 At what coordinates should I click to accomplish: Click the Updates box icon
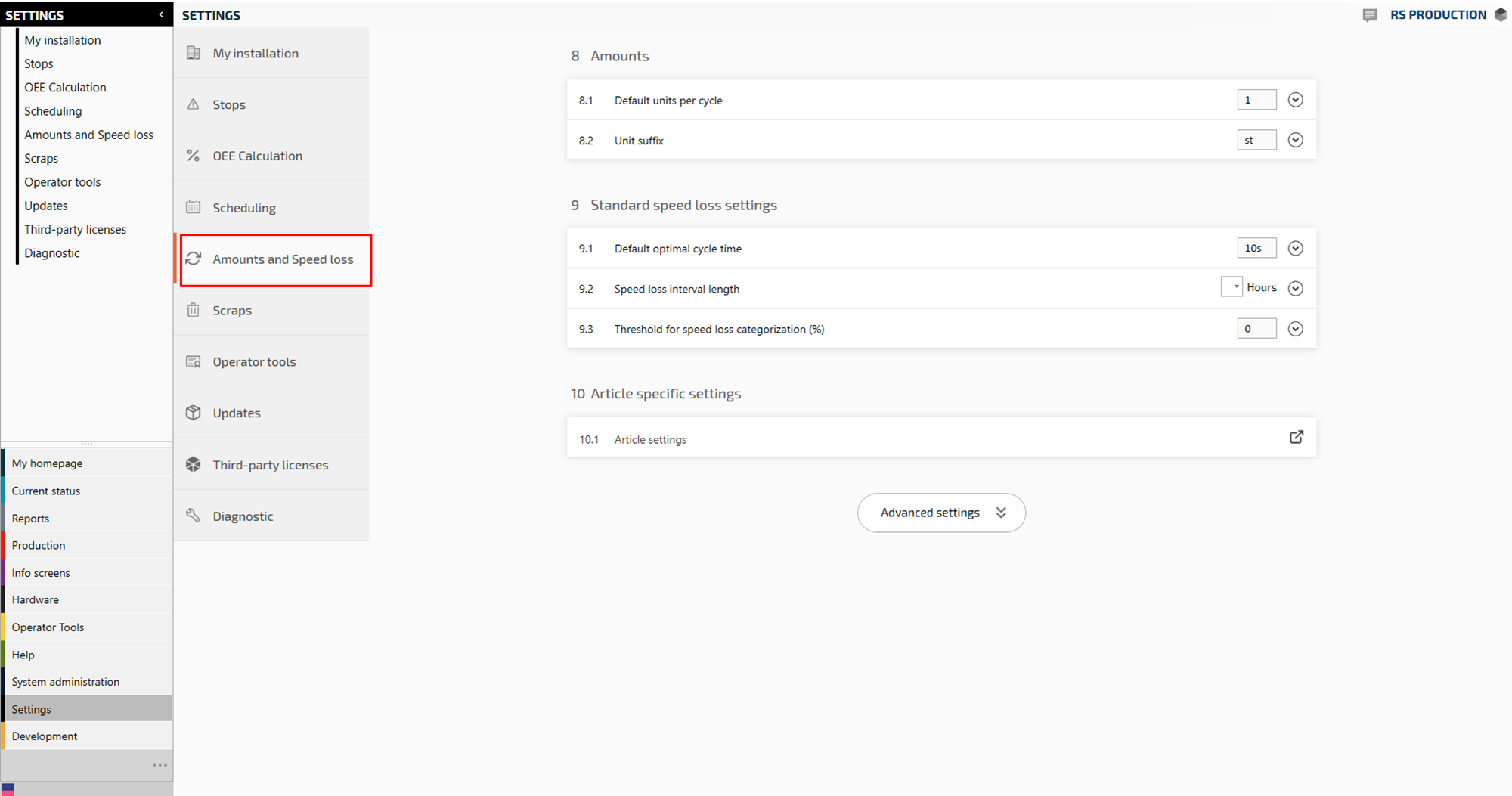(x=194, y=413)
